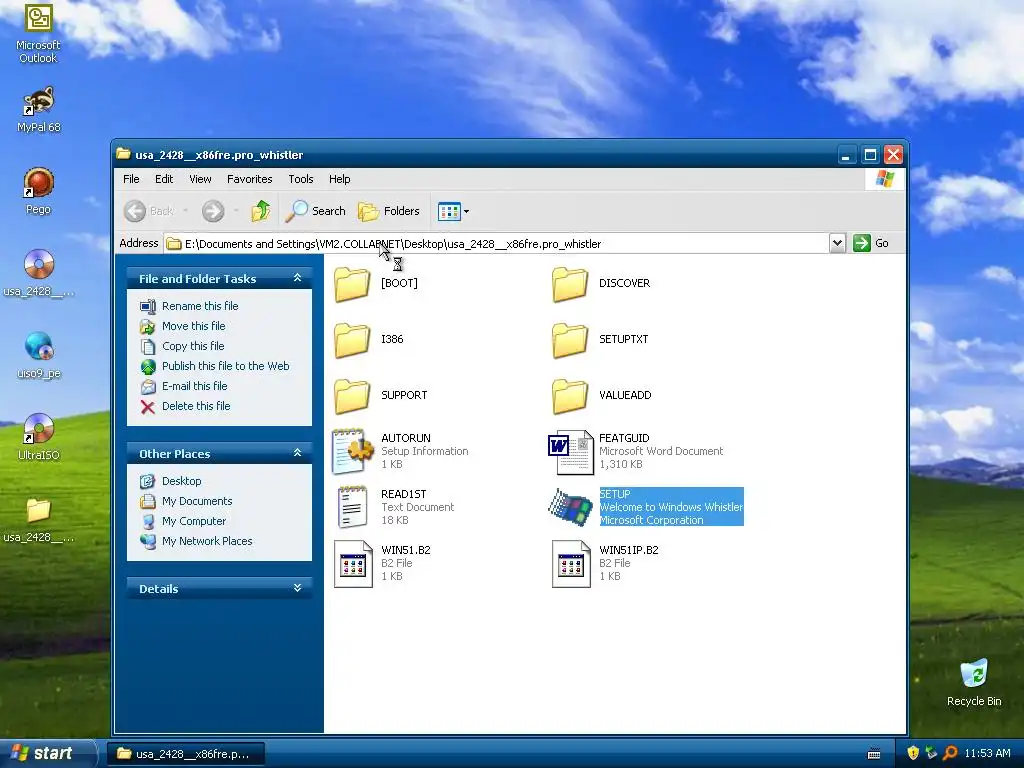Click the on-screen keyboard tray icon
The width and height of the screenshot is (1024, 768).
[x=874, y=754]
